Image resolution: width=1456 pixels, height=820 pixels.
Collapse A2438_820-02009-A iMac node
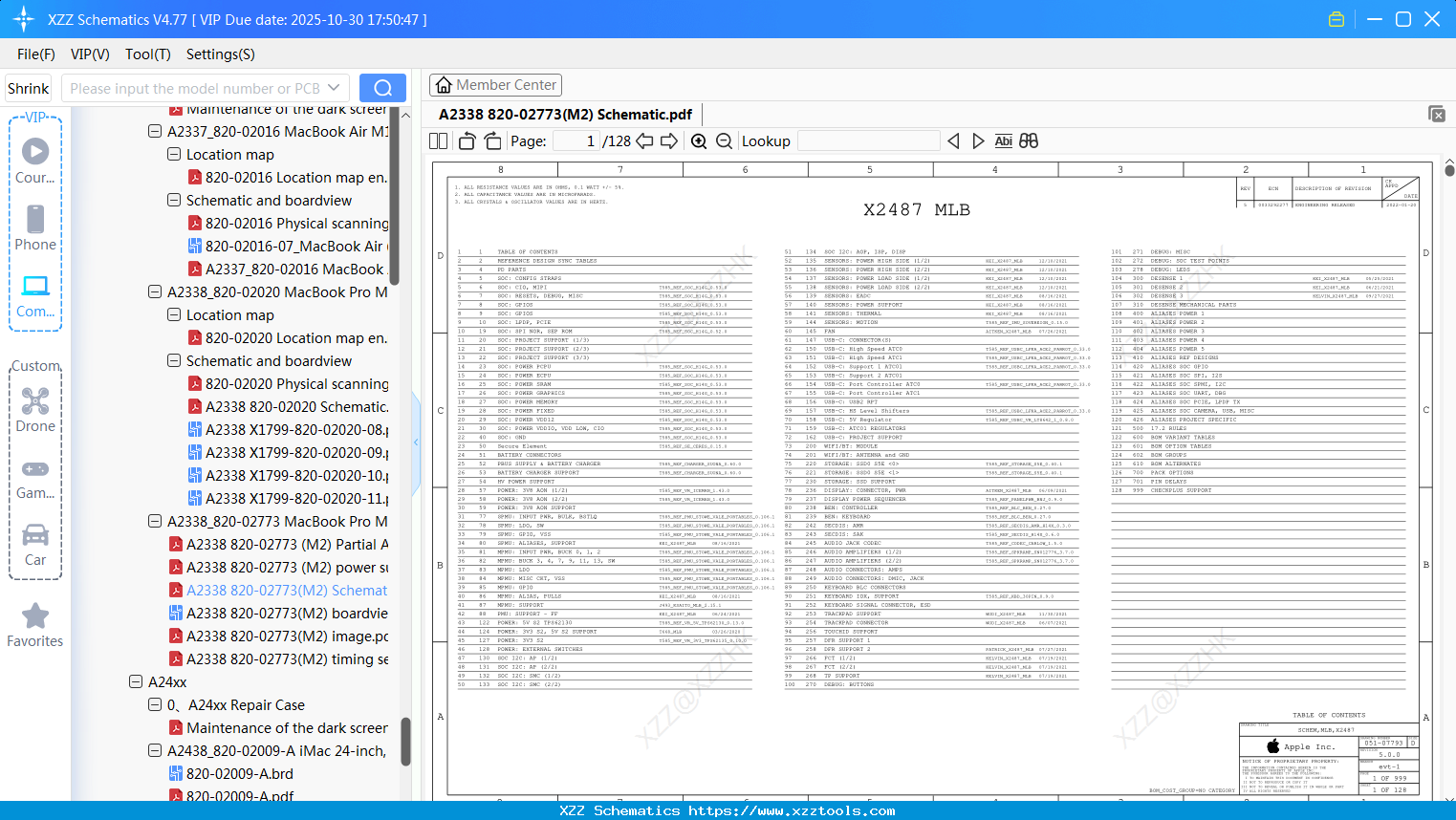pos(155,750)
